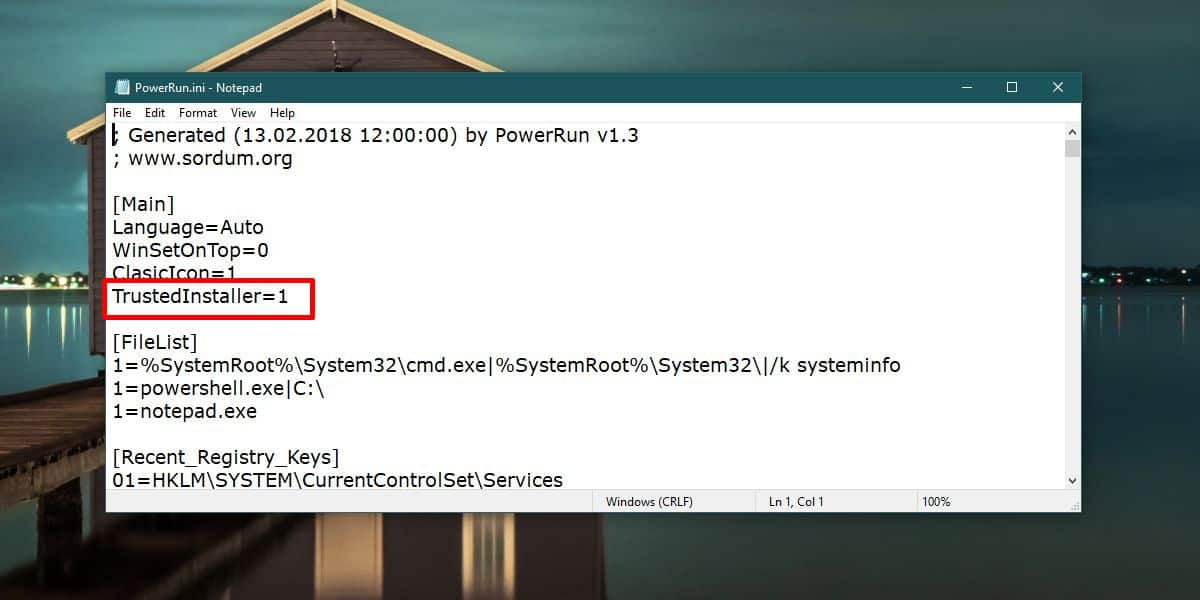Maximize the Notepad window
This screenshot has height=600, width=1200.
(x=1011, y=88)
